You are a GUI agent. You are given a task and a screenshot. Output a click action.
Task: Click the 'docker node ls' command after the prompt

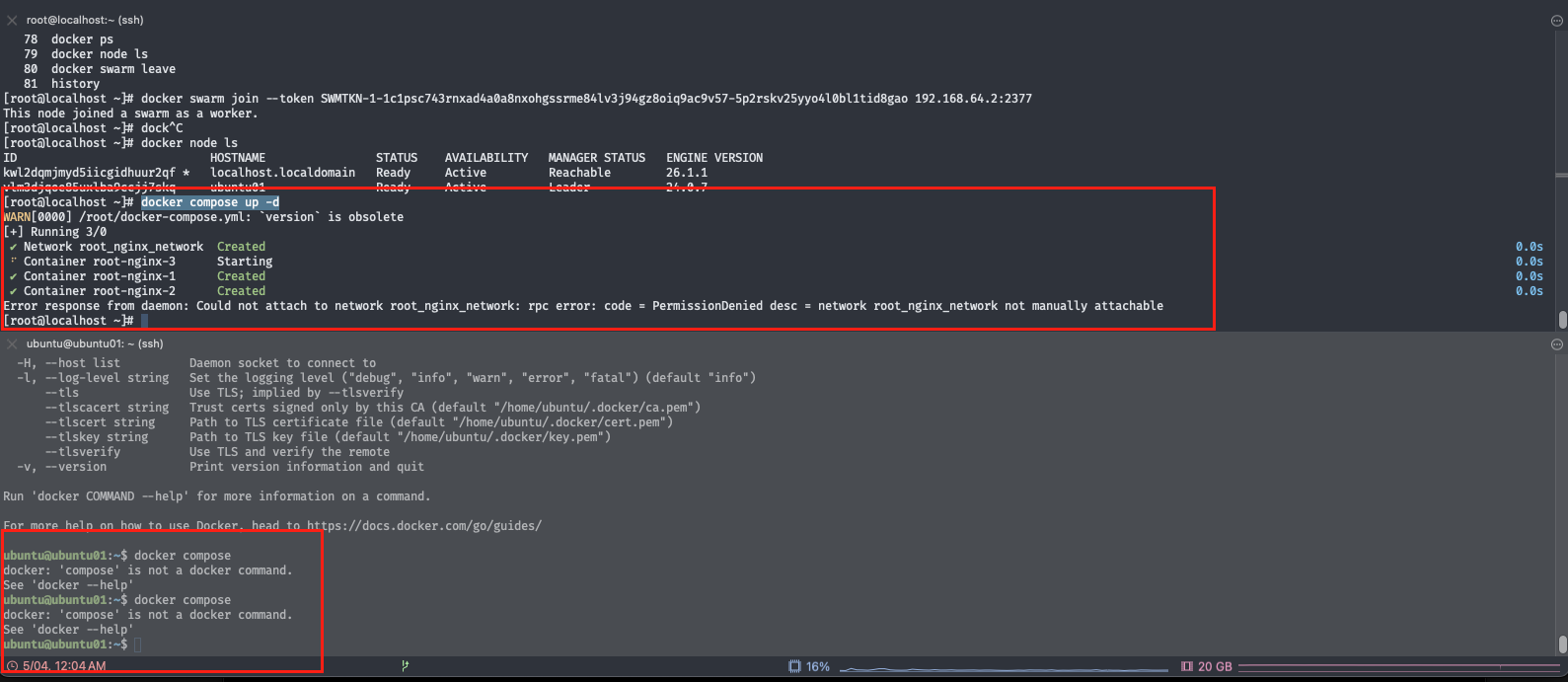[189, 143]
